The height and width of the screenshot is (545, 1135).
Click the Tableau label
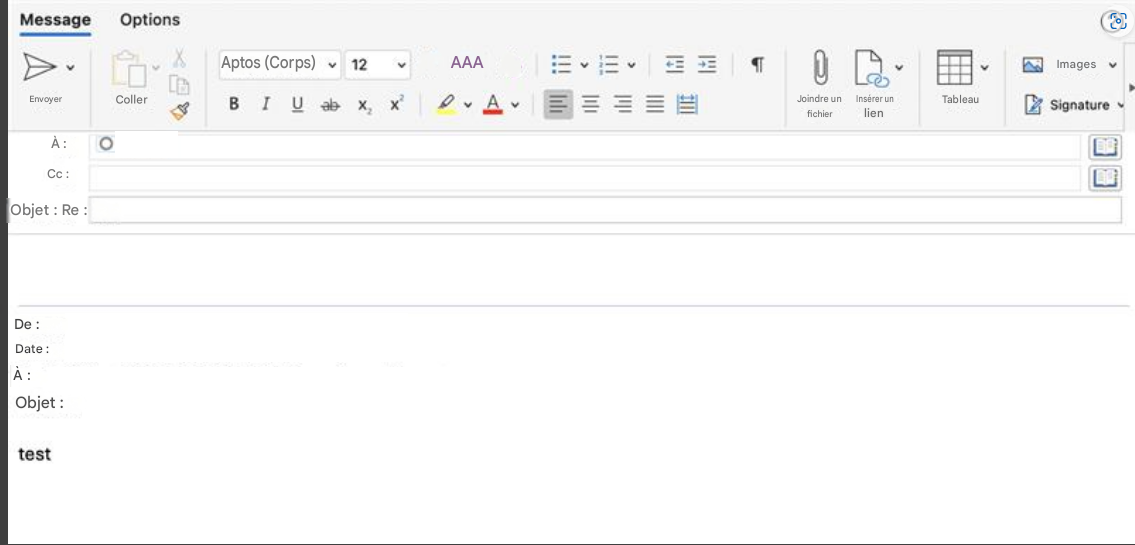pyautogui.click(x=960, y=99)
